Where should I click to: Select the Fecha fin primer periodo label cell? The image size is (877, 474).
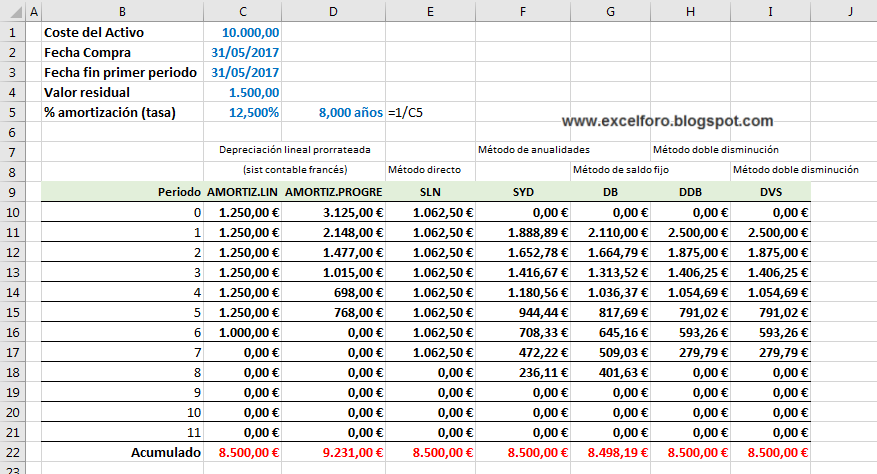(x=122, y=73)
